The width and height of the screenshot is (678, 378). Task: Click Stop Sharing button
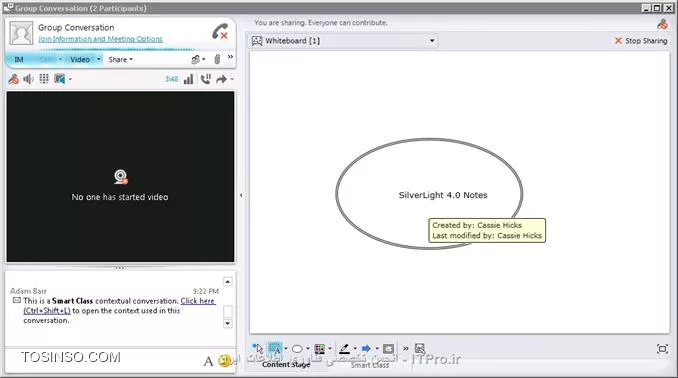641,41
